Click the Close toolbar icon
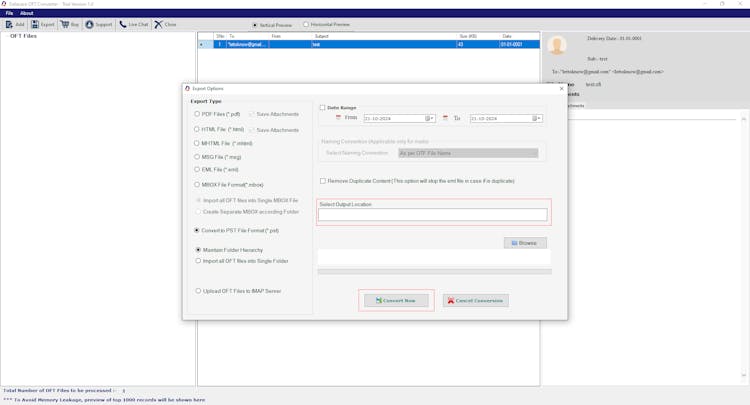Viewport: 750px width, 405px height. [x=158, y=24]
